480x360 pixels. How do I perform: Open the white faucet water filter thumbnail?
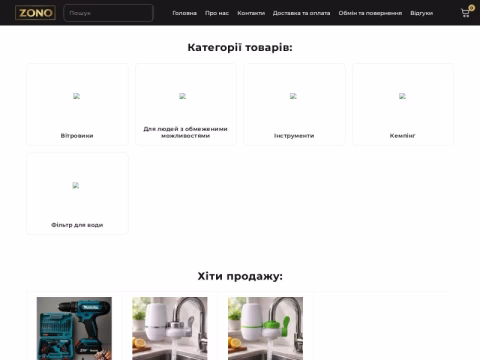[170, 328]
